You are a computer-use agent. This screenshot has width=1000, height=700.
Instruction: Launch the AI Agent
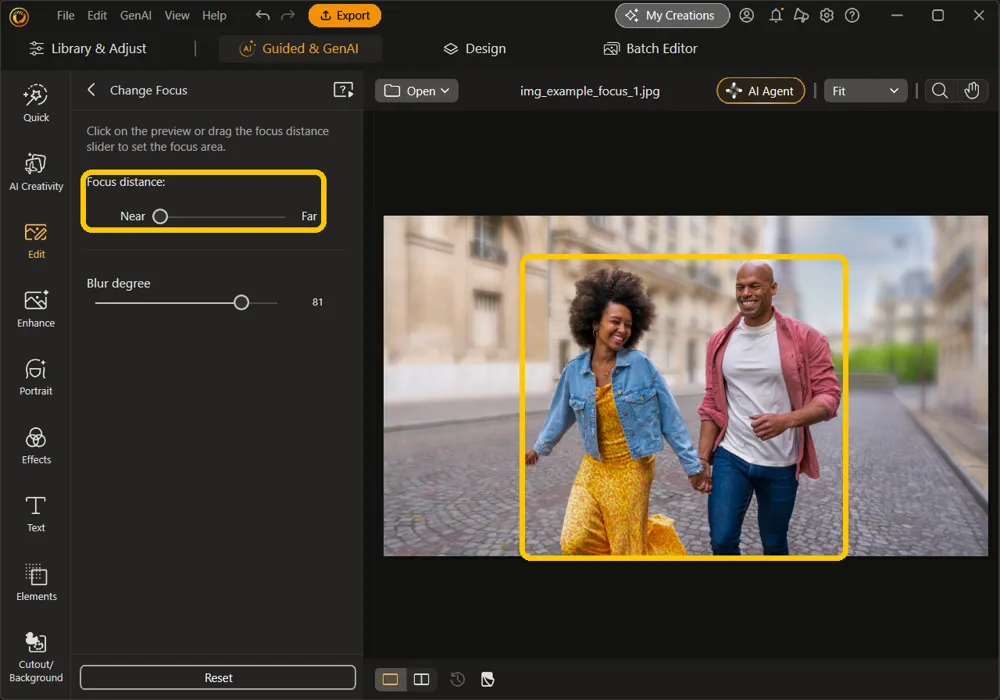761,91
